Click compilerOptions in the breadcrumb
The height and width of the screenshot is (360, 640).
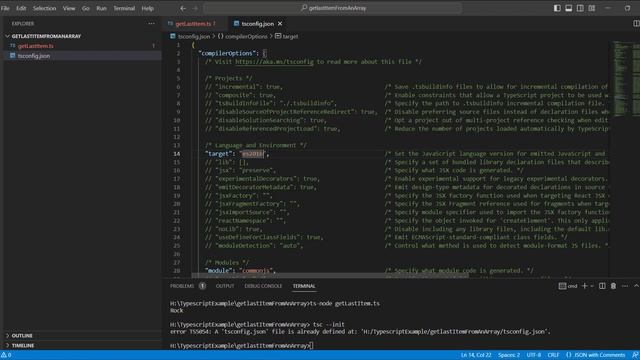point(246,36)
